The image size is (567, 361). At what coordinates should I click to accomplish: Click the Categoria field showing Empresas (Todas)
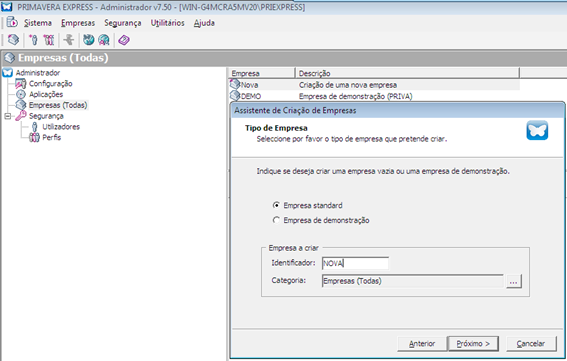tap(412, 281)
